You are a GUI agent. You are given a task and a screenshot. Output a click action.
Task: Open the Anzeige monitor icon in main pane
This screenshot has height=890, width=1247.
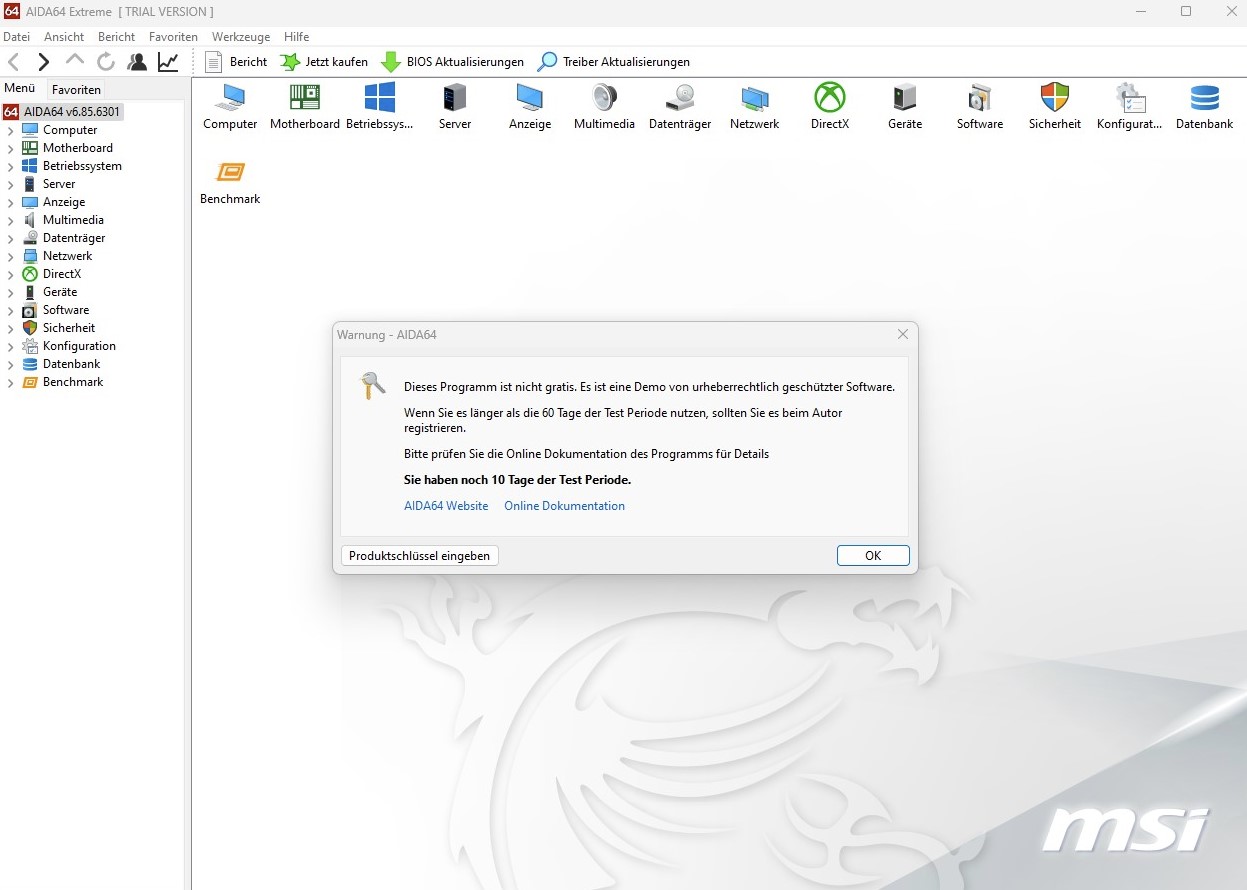point(530,98)
